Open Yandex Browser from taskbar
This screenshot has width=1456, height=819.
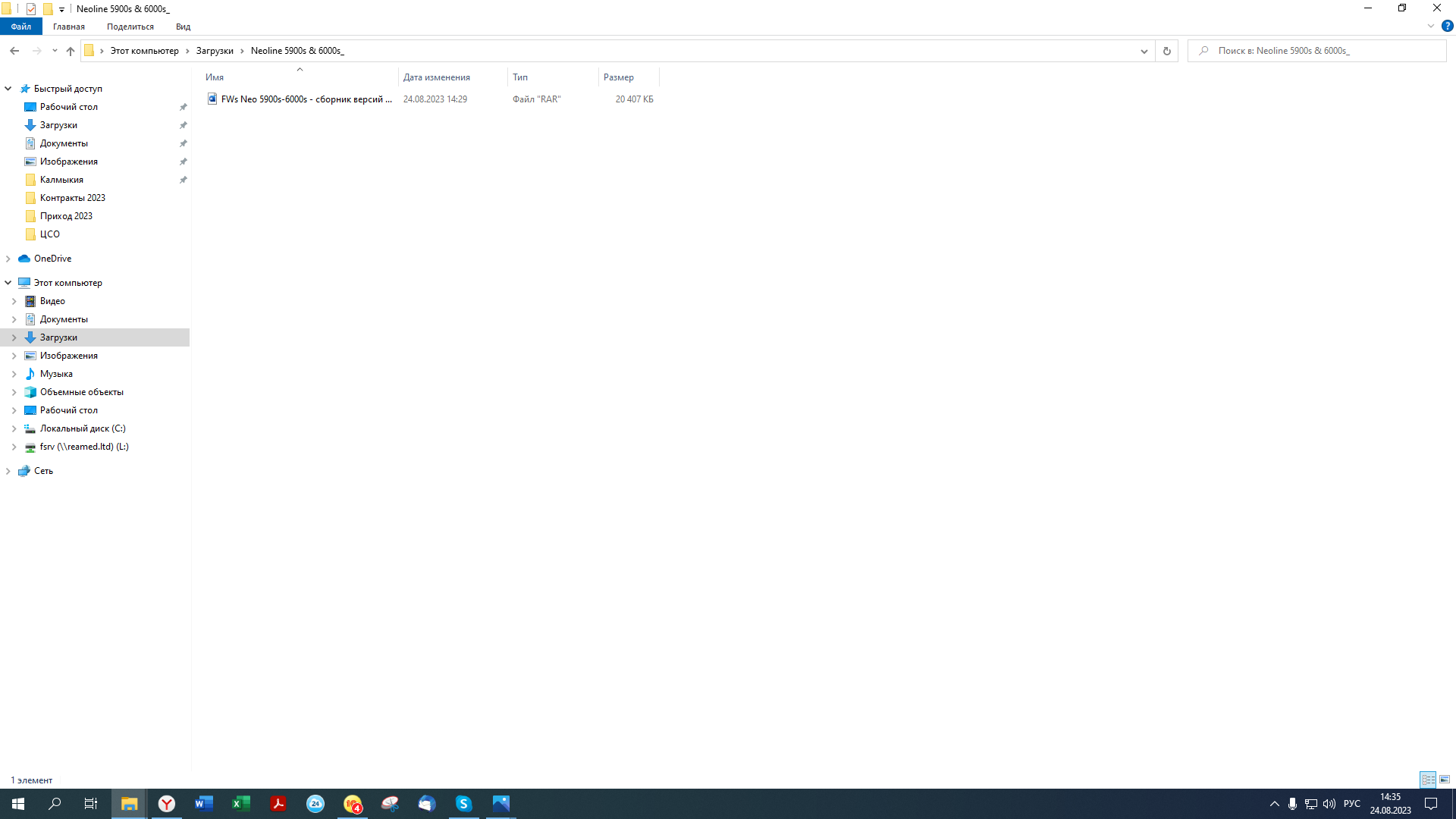click(x=167, y=804)
